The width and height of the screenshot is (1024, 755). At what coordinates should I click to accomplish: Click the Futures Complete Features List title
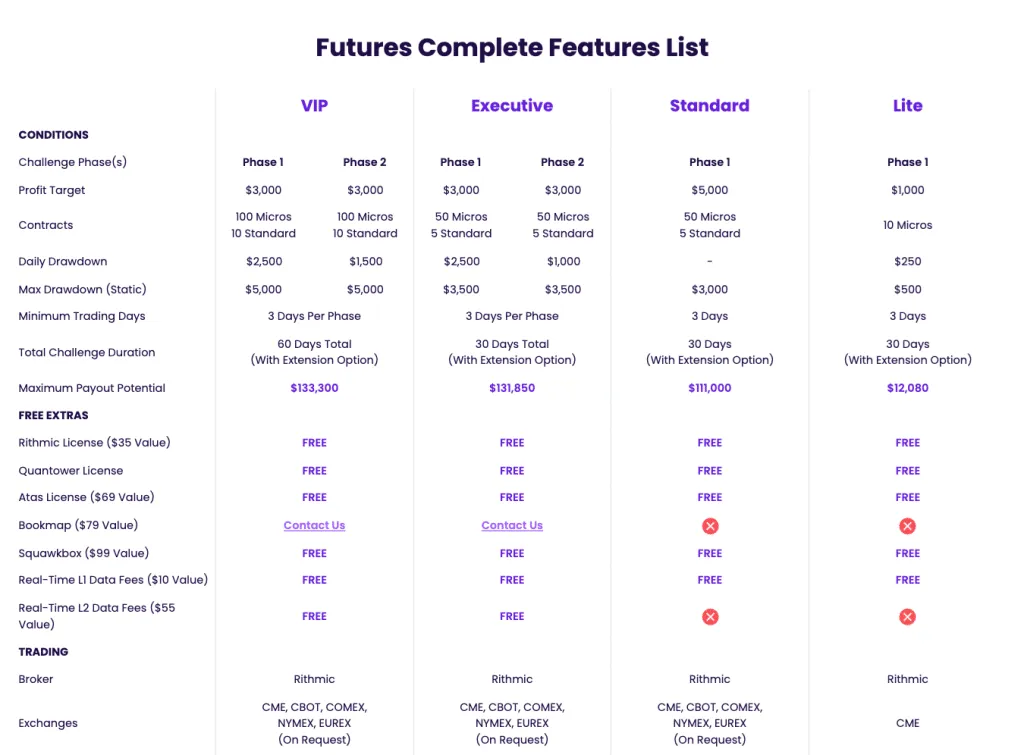coord(512,47)
